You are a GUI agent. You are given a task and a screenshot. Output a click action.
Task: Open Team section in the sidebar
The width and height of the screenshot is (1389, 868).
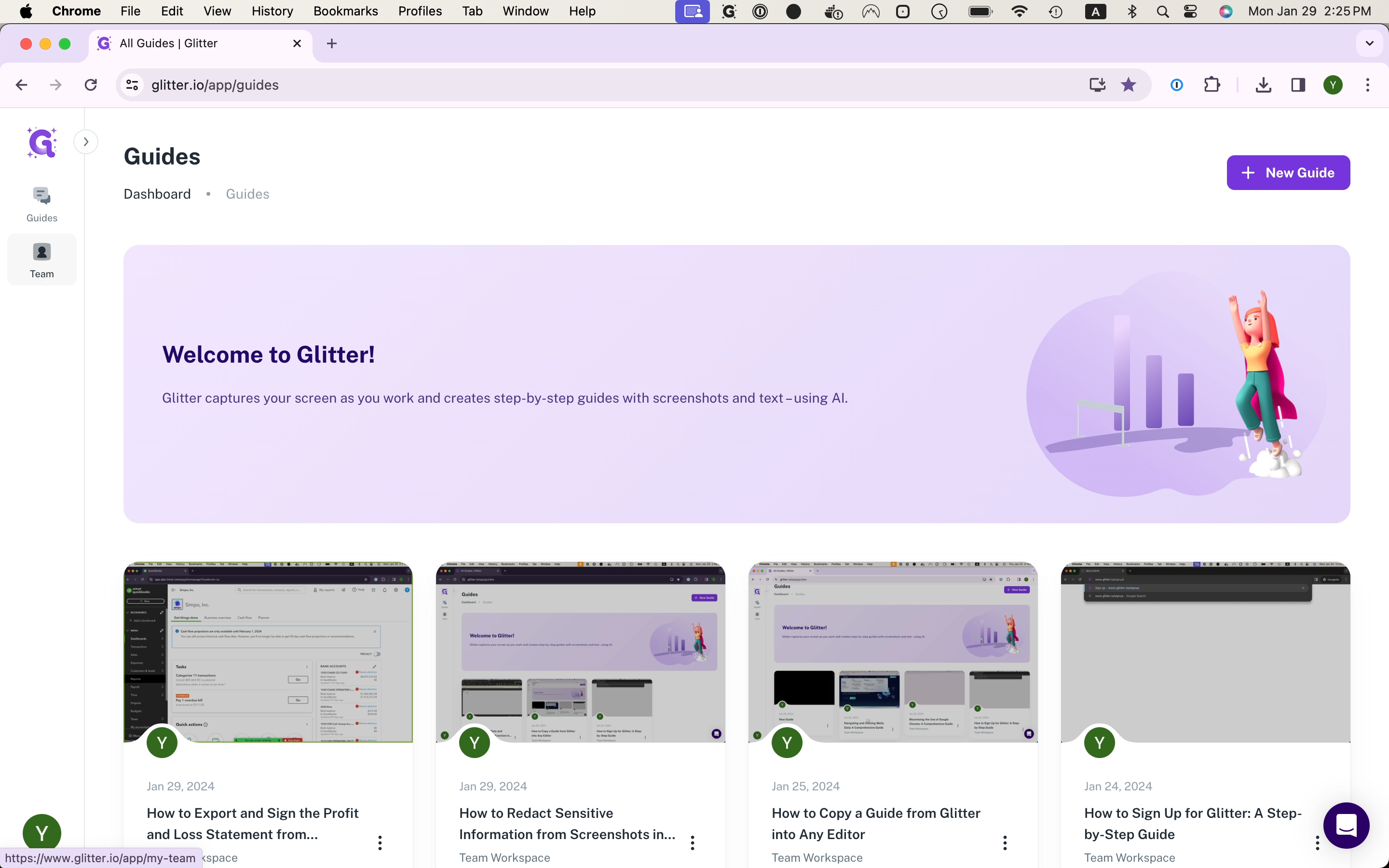click(42, 260)
